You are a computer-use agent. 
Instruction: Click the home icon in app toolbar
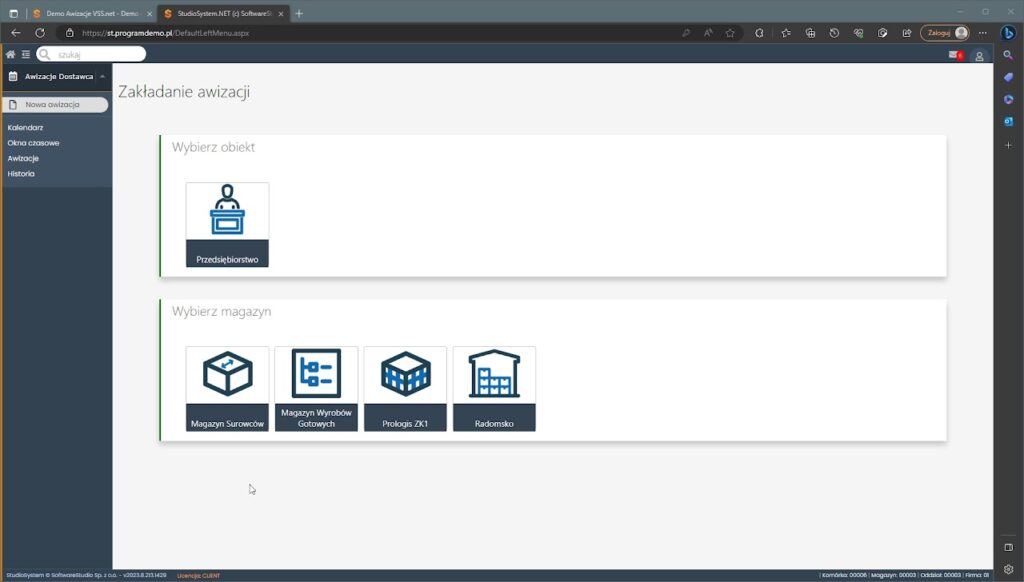click(11, 54)
